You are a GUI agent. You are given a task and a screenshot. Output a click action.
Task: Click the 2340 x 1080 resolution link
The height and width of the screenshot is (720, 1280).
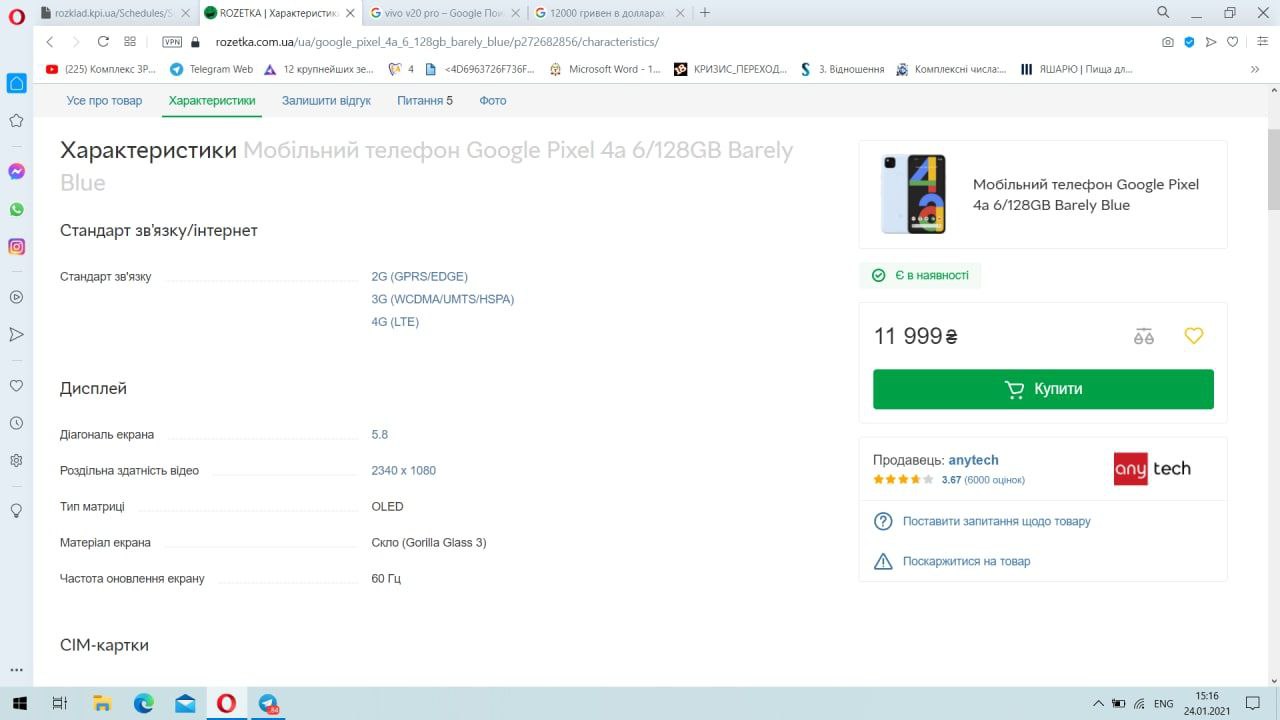click(403, 471)
